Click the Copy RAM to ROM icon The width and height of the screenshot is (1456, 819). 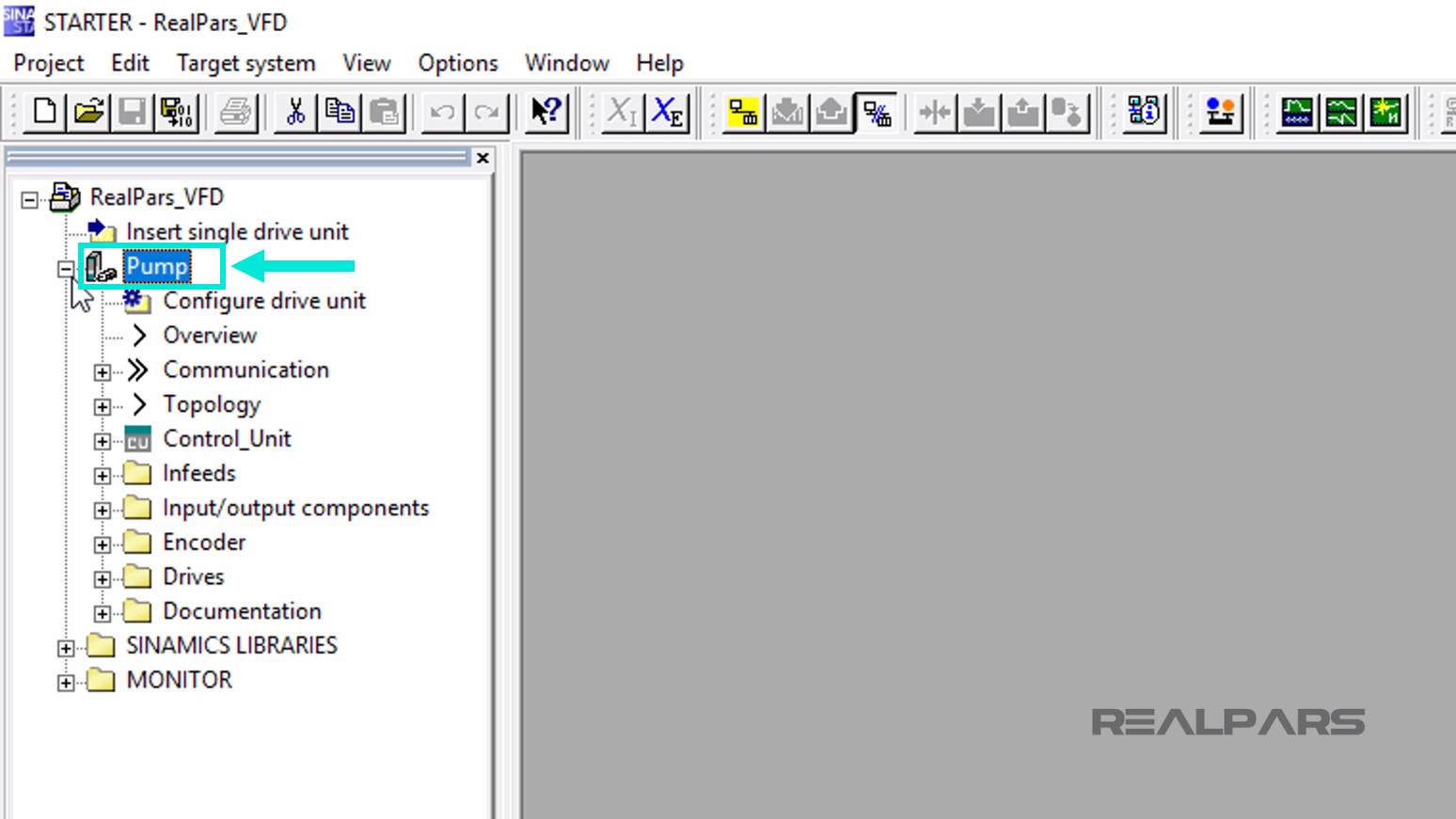click(x=1068, y=112)
